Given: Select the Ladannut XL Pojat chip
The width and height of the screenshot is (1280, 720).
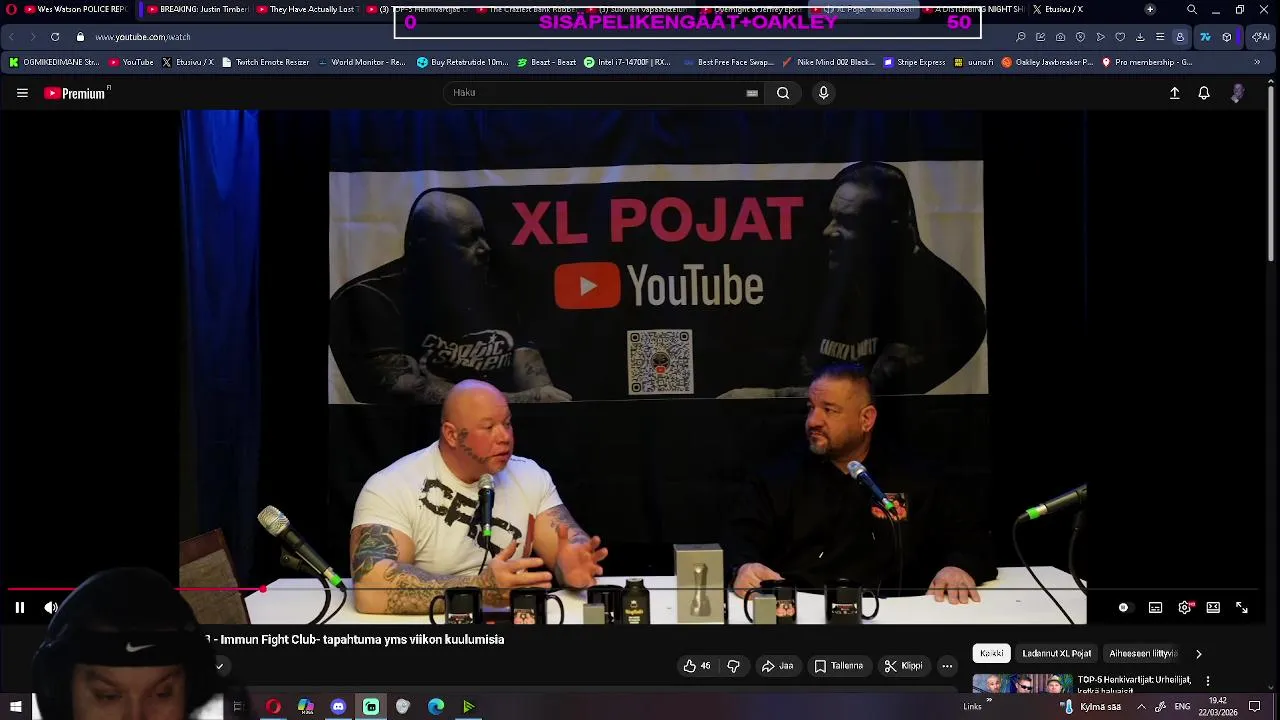Looking at the screenshot, I should [x=1056, y=653].
